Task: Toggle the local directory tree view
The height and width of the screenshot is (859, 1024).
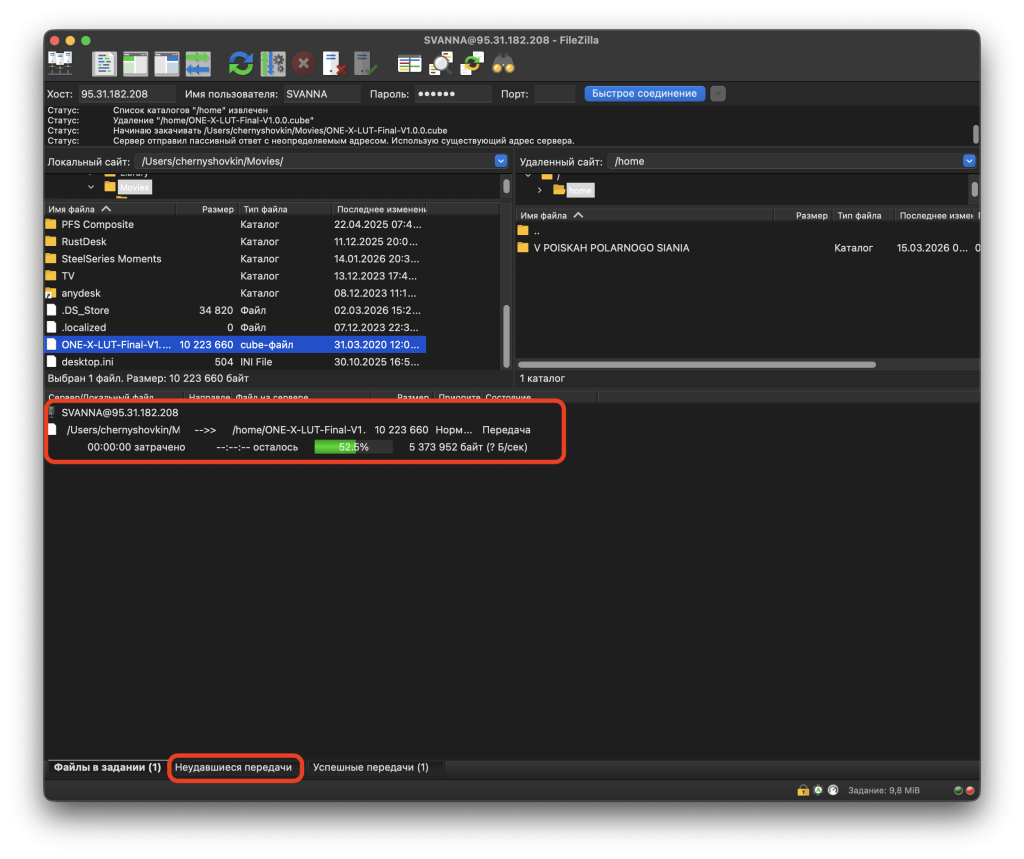Action: pyautogui.click(x=135, y=64)
